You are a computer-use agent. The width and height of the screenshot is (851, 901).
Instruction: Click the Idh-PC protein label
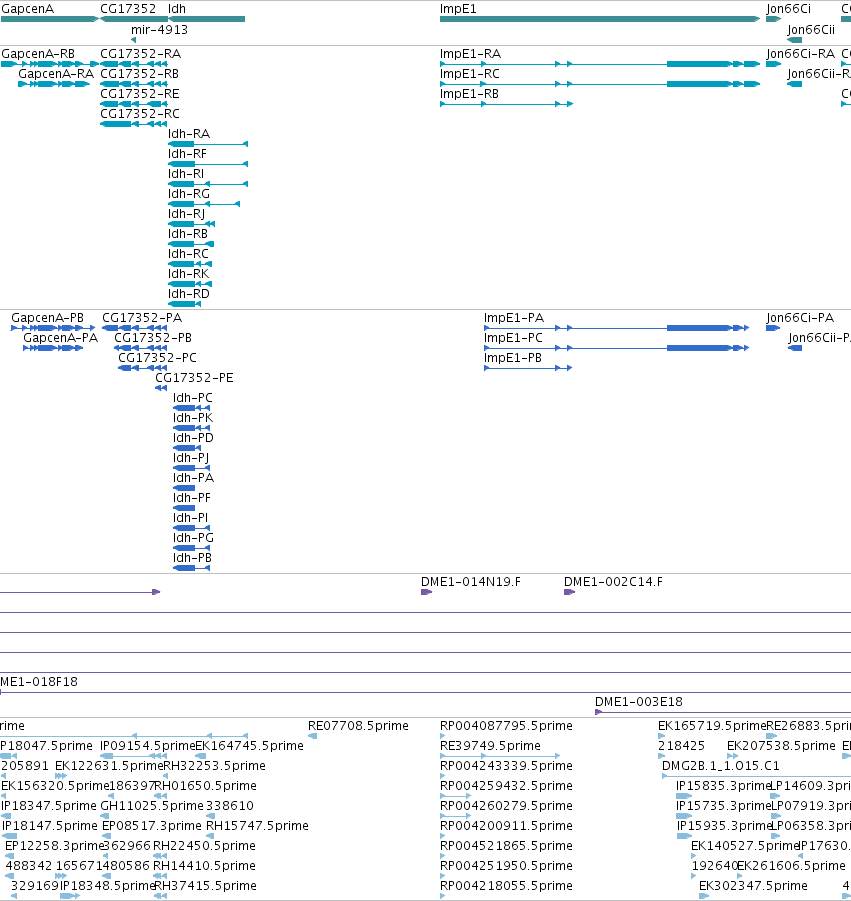coord(193,398)
